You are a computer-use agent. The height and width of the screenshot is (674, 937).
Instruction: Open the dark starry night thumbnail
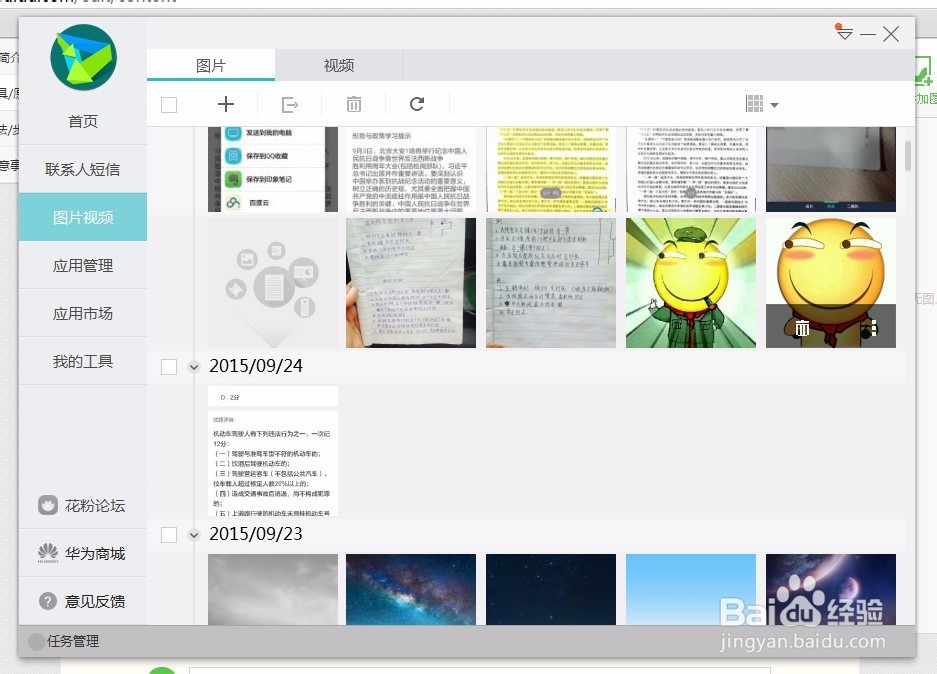(x=551, y=590)
